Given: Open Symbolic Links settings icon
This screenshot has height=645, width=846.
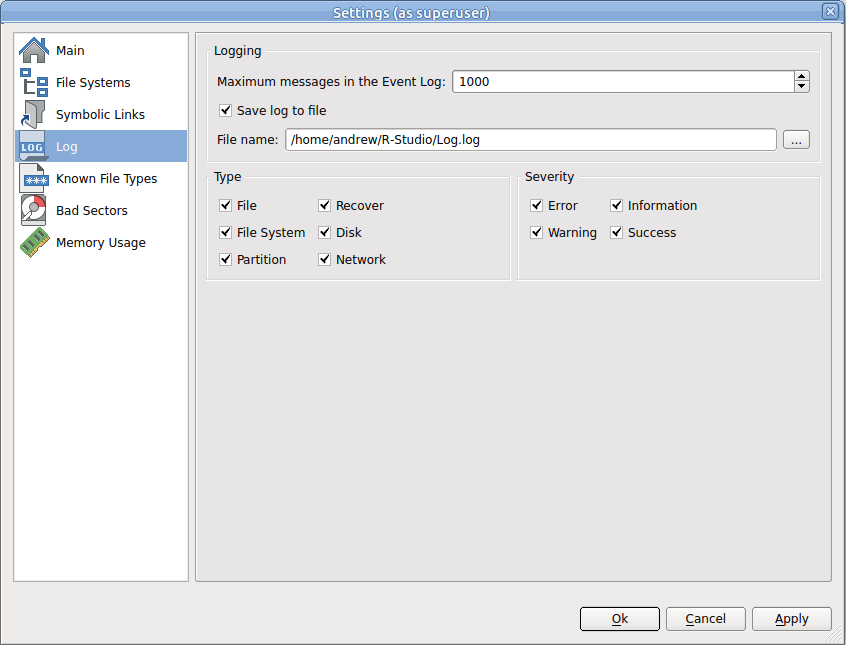Looking at the screenshot, I should (x=33, y=115).
